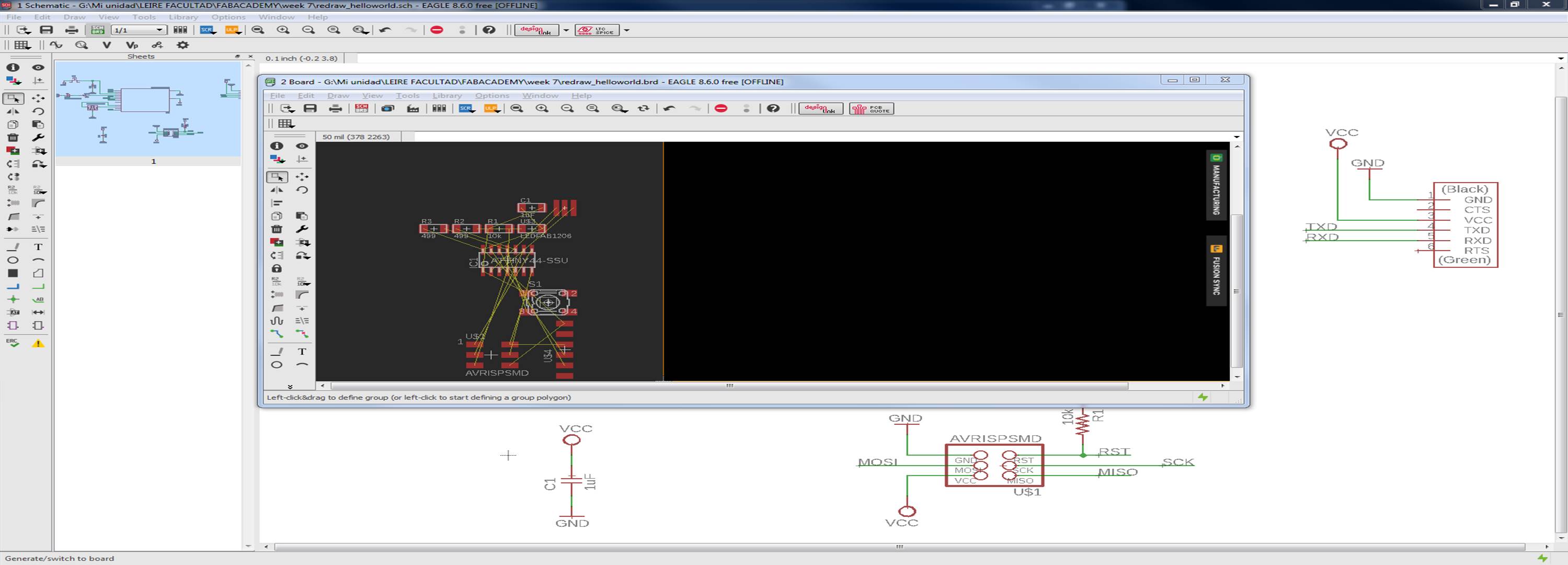Open the CAM Processor factory icon
The height and width of the screenshot is (565, 1568).
413,108
